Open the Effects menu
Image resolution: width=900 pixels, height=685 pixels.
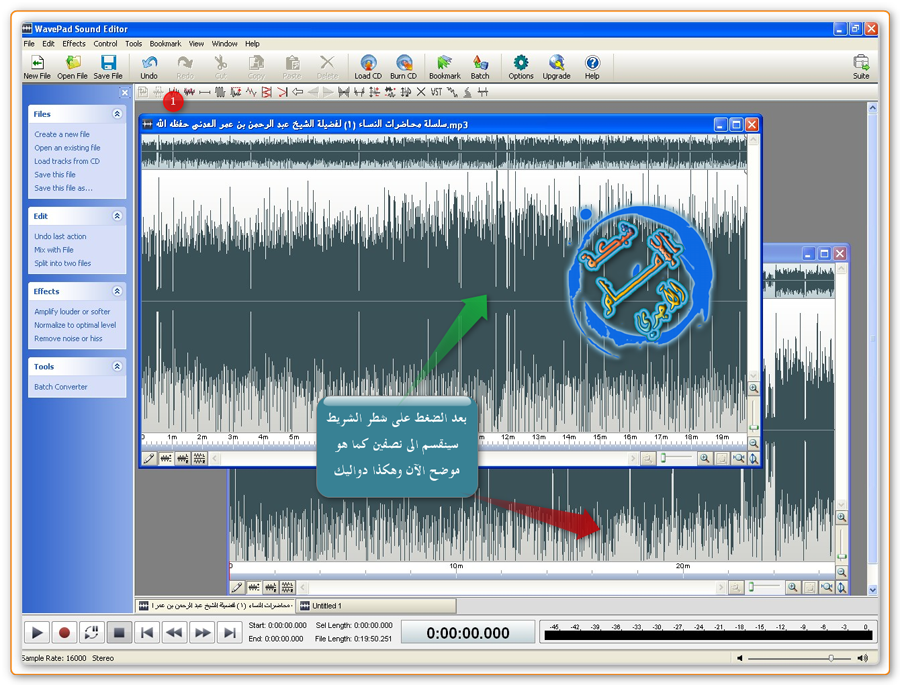(x=74, y=44)
